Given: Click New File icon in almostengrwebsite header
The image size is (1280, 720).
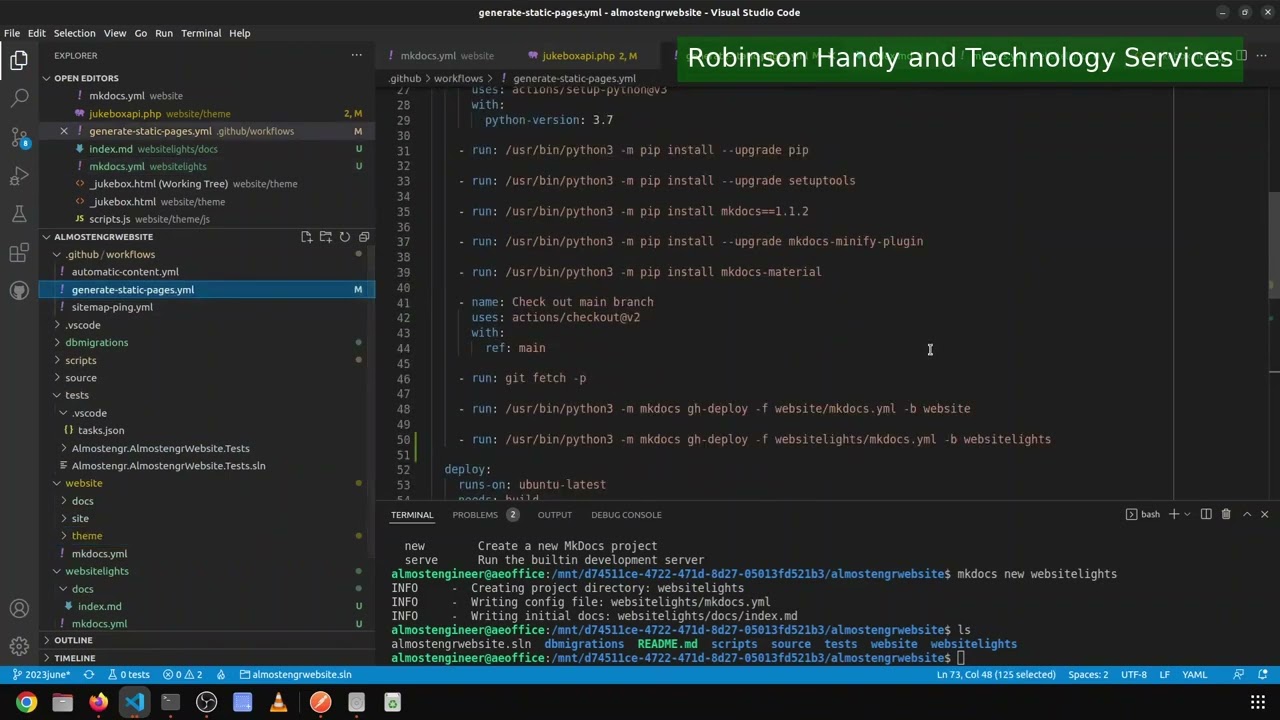Looking at the screenshot, I should (x=307, y=237).
